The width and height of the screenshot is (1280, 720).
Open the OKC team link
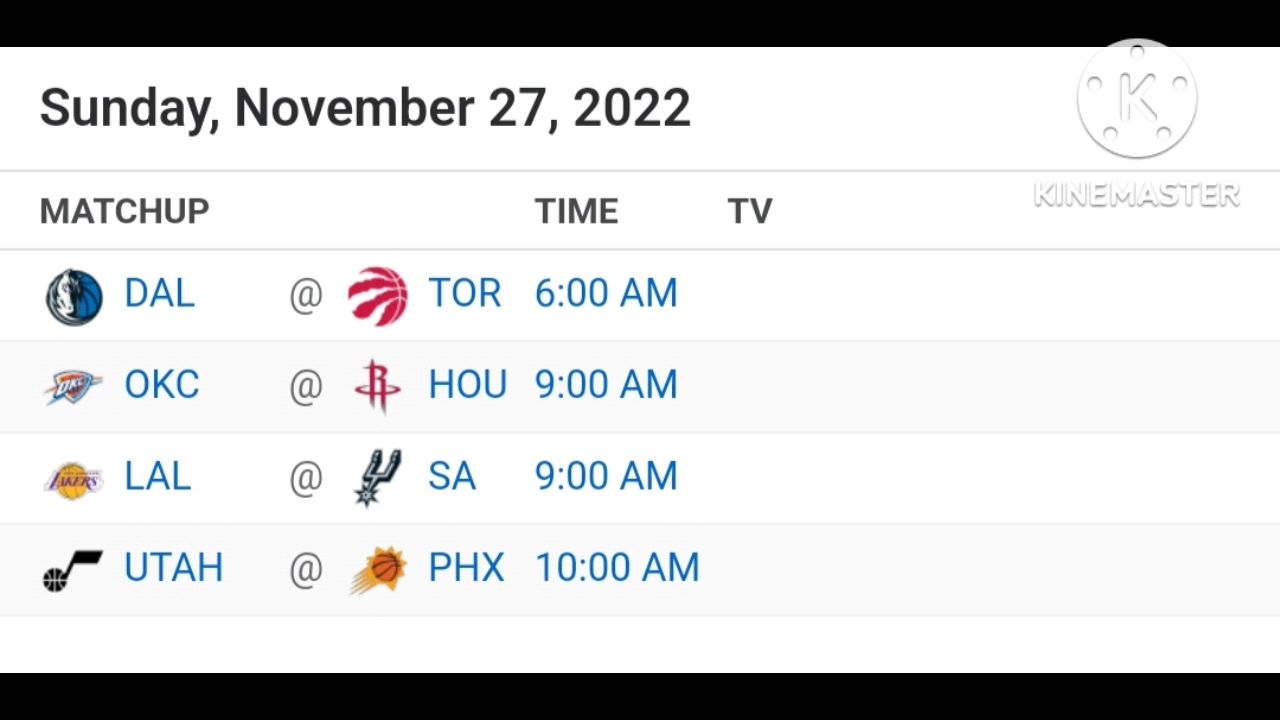tap(162, 385)
